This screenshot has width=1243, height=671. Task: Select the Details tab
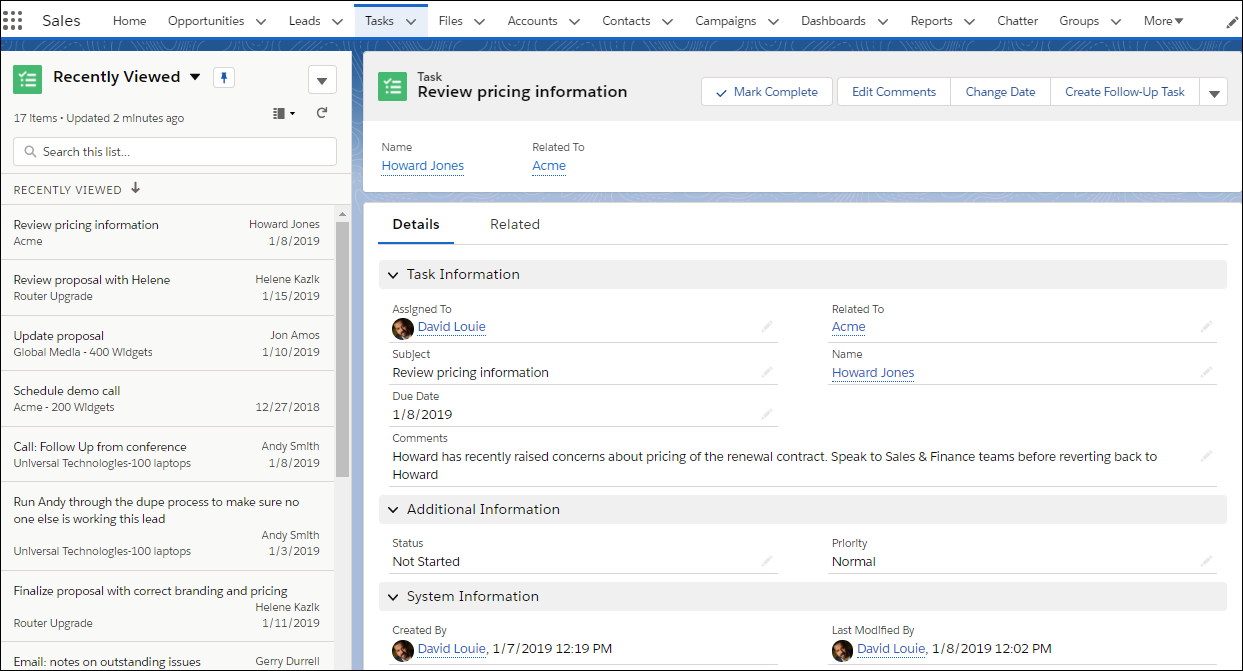click(x=416, y=224)
